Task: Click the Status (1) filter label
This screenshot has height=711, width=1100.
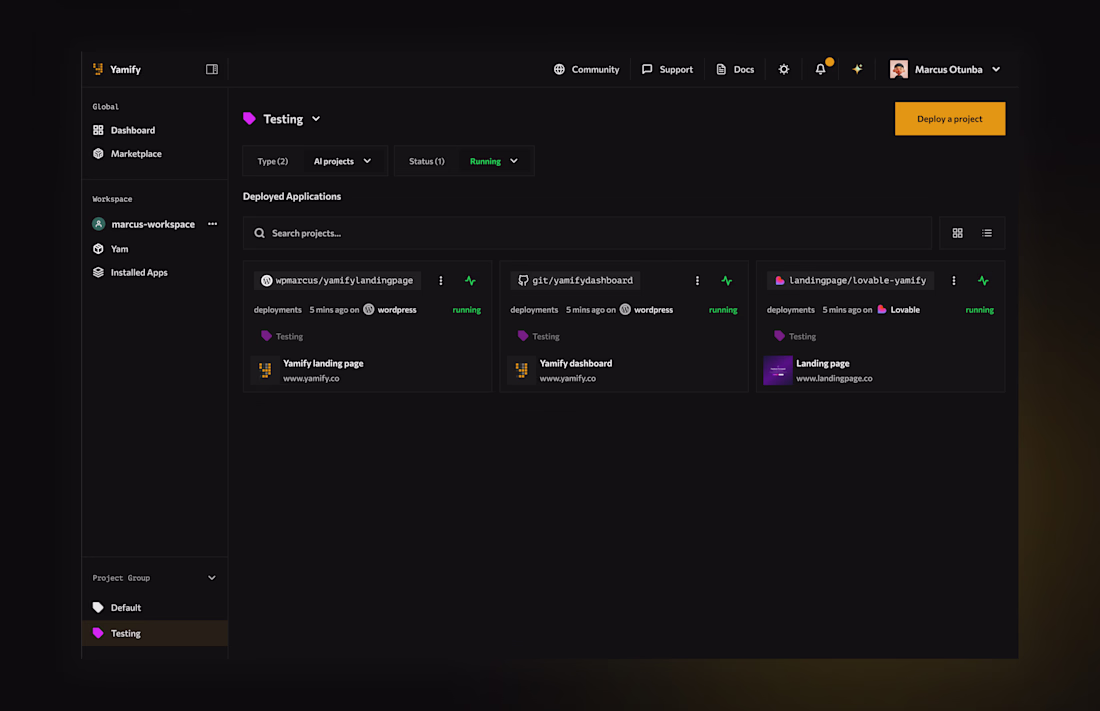Action: 427,161
